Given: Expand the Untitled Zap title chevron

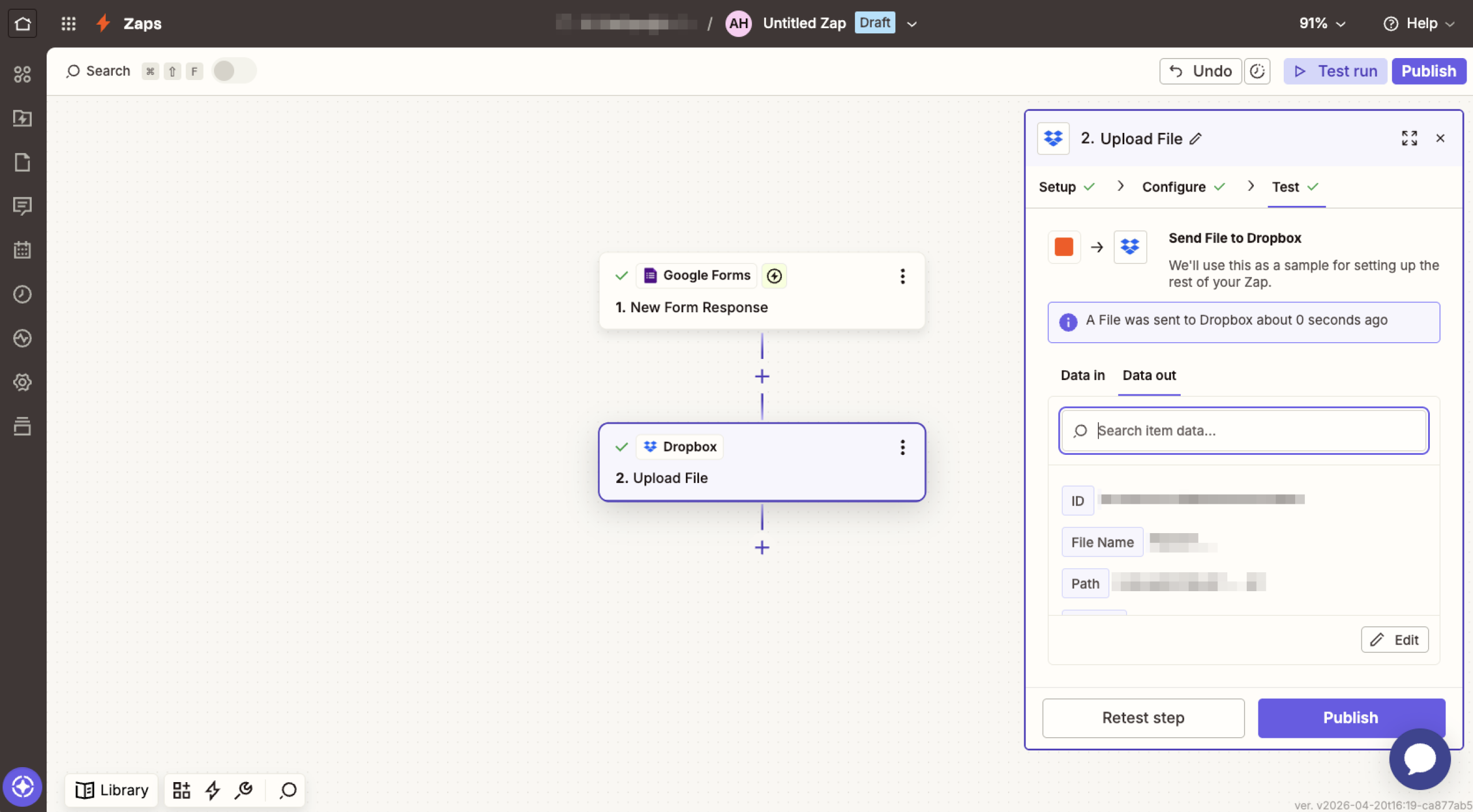Looking at the screenshot, I should click(911, 24).
